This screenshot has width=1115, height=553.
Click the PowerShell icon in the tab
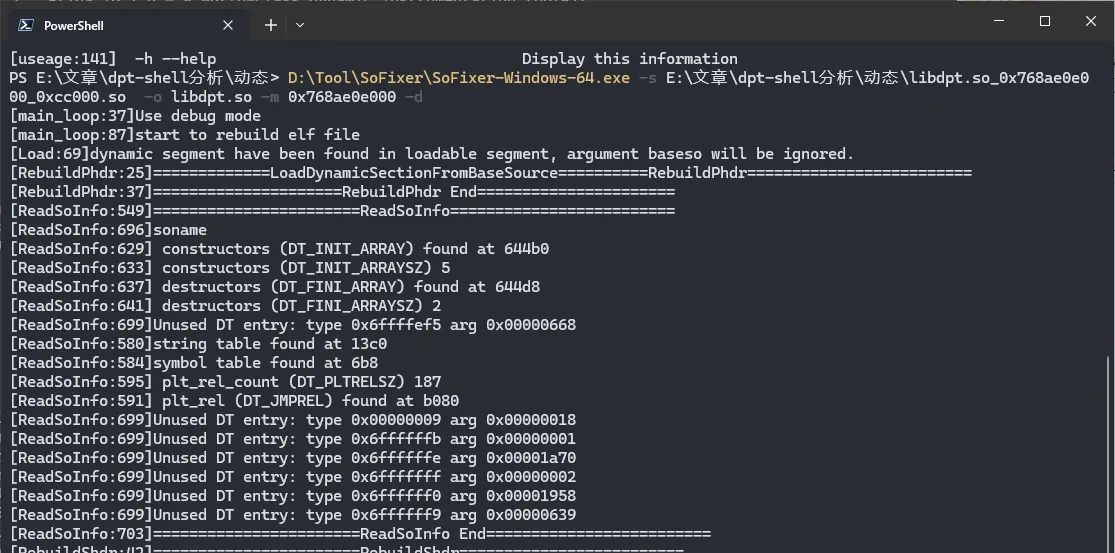point(26,25)
